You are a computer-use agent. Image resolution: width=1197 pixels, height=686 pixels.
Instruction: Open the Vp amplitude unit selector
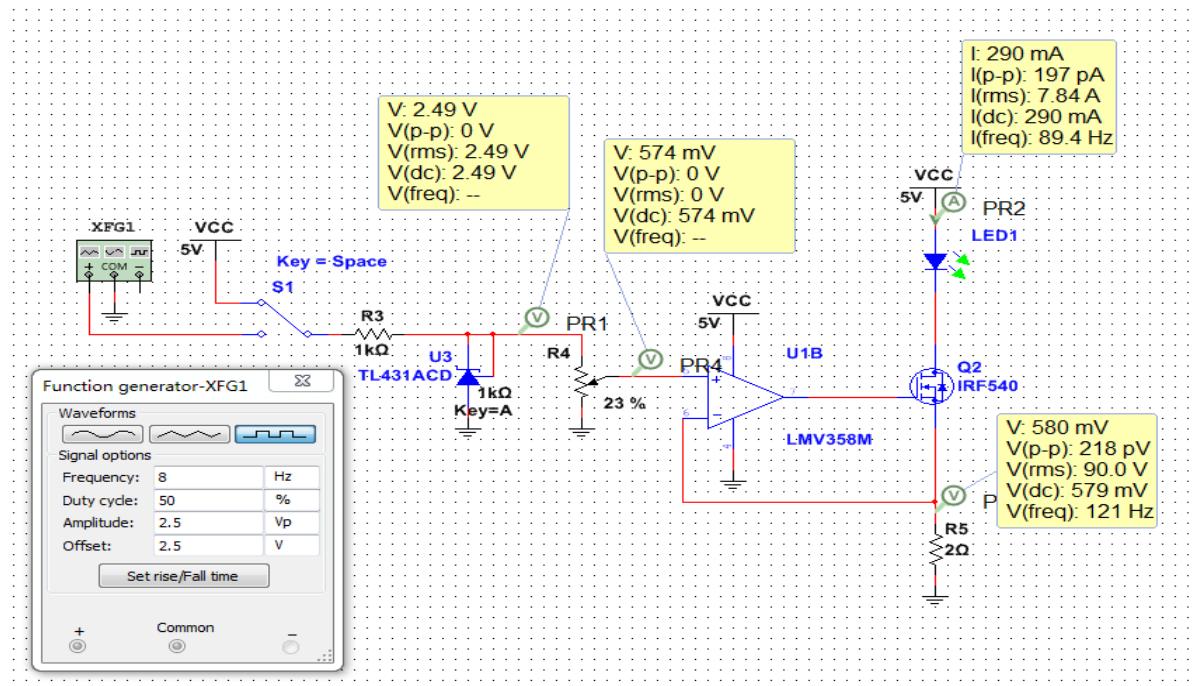[290, 523]
